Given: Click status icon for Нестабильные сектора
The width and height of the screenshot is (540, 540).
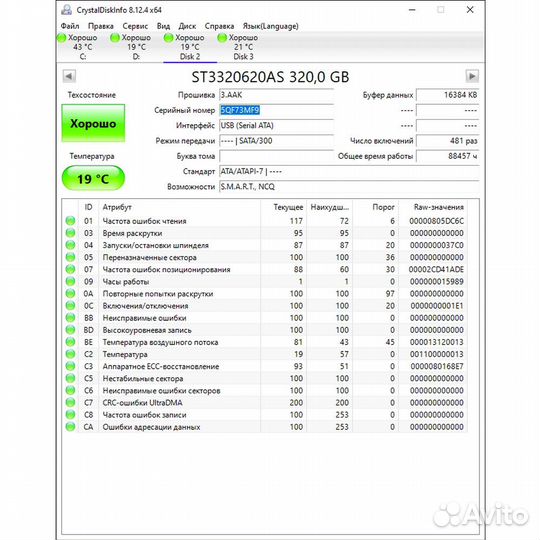Looking at the screenshot, I should tap(70, 378).
